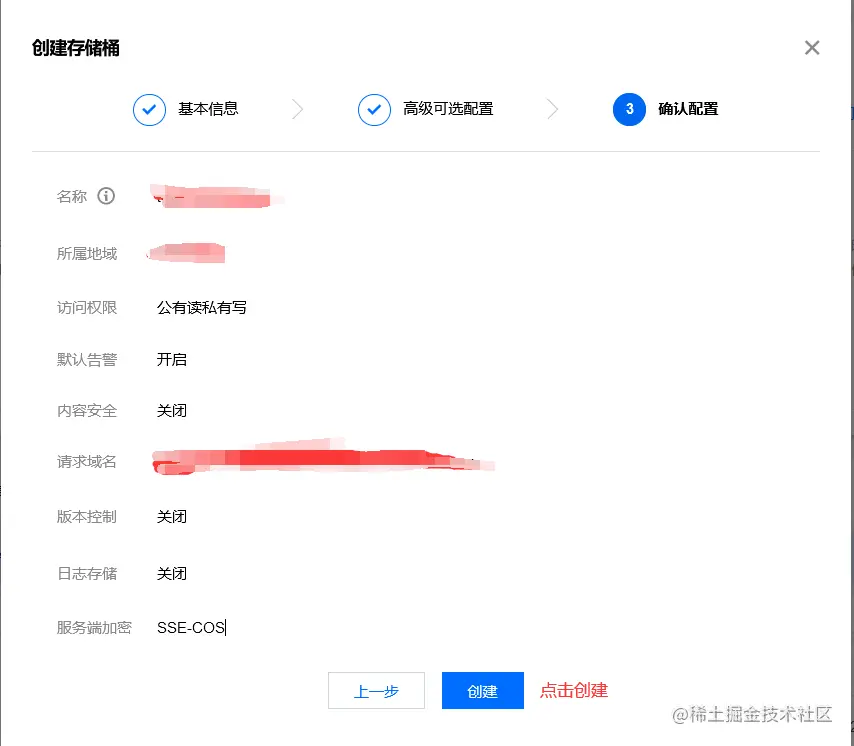Click the 开启 value for 默认告警
Image resolution: width=854 pixels, height=746 pixels.
[172, 359]
